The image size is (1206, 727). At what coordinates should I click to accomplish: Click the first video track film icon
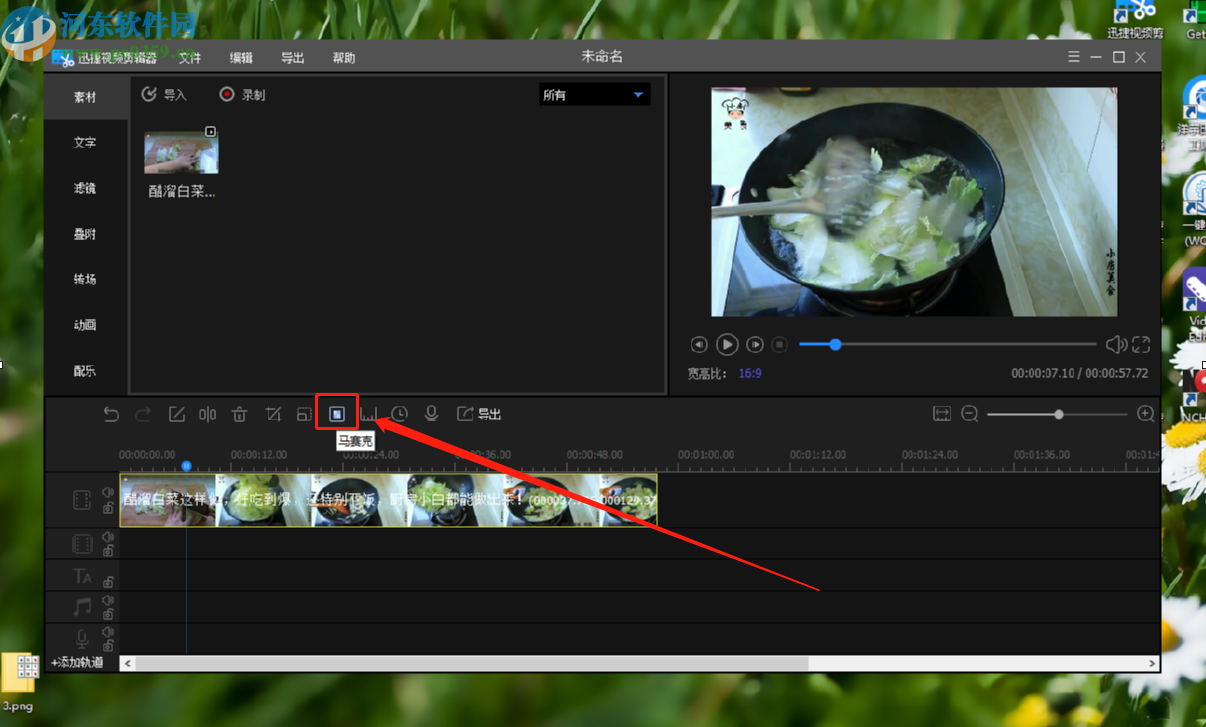tap(82, 500)
